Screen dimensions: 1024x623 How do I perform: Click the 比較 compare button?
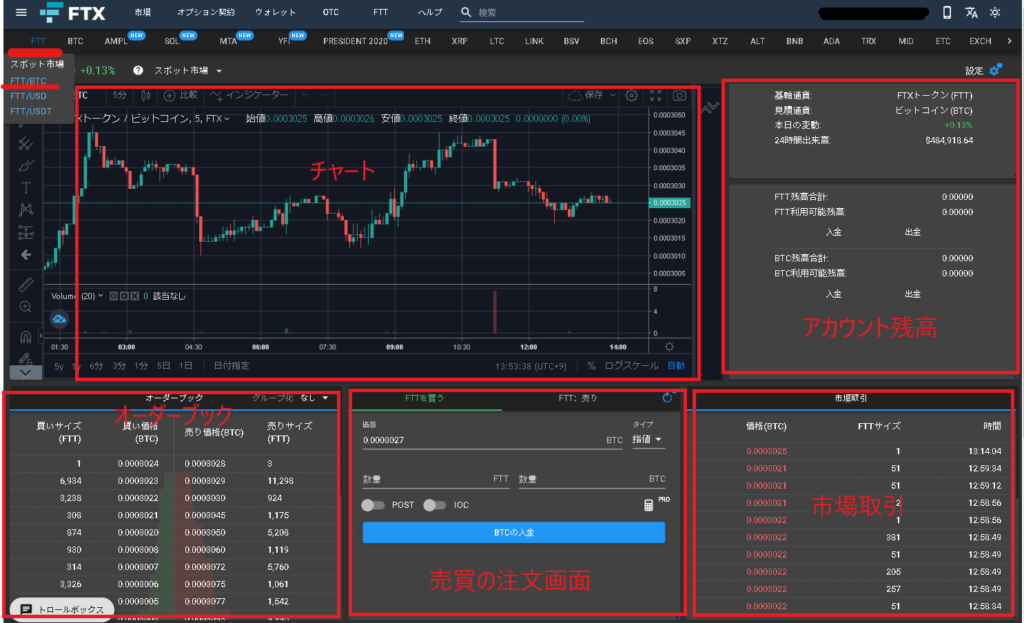180,95
